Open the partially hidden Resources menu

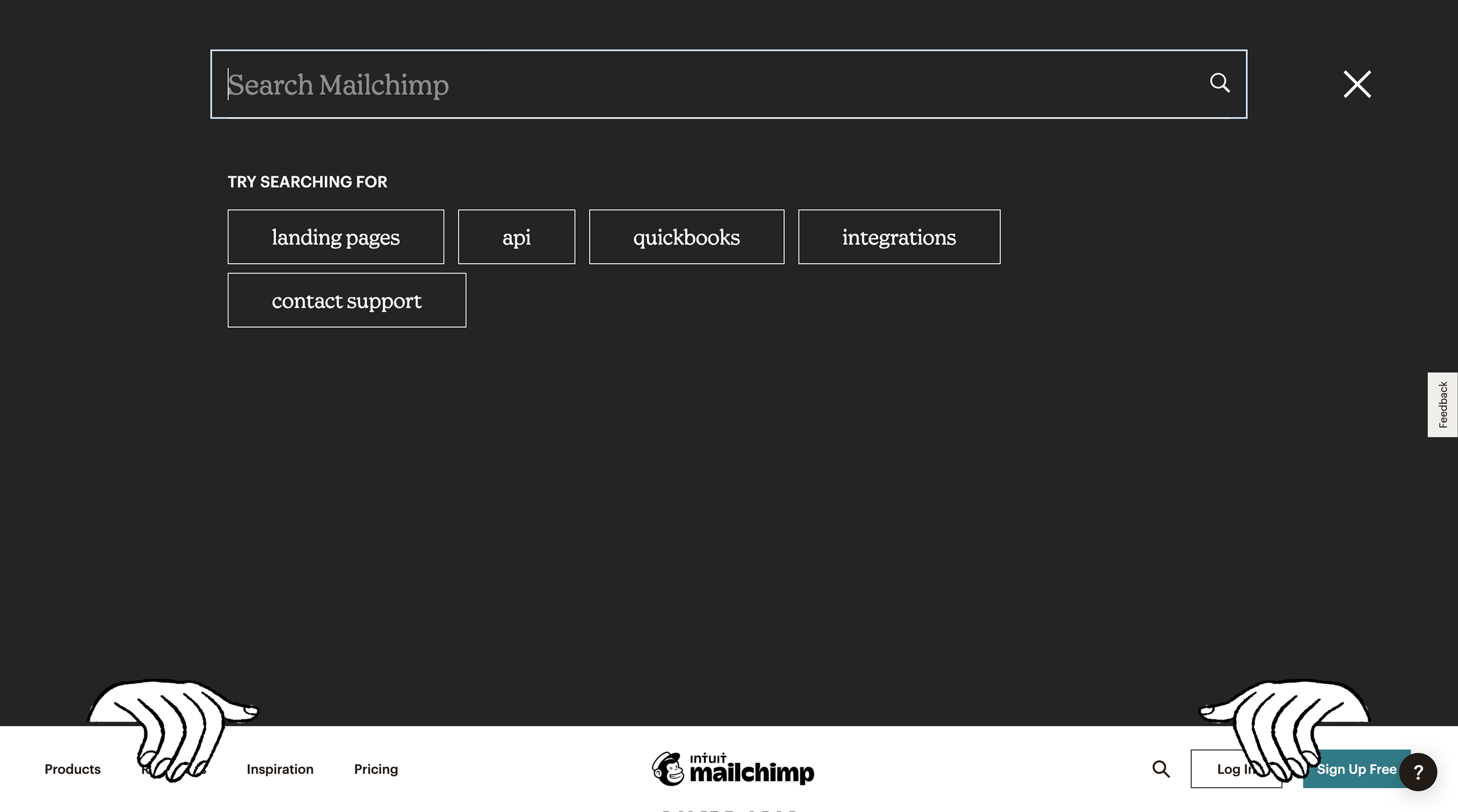pyautogui.click(x=145, y=769)
